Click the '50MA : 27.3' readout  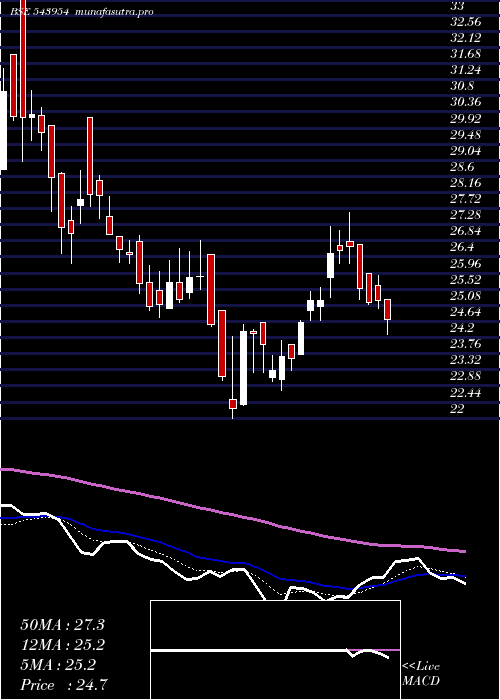(62, 625)
